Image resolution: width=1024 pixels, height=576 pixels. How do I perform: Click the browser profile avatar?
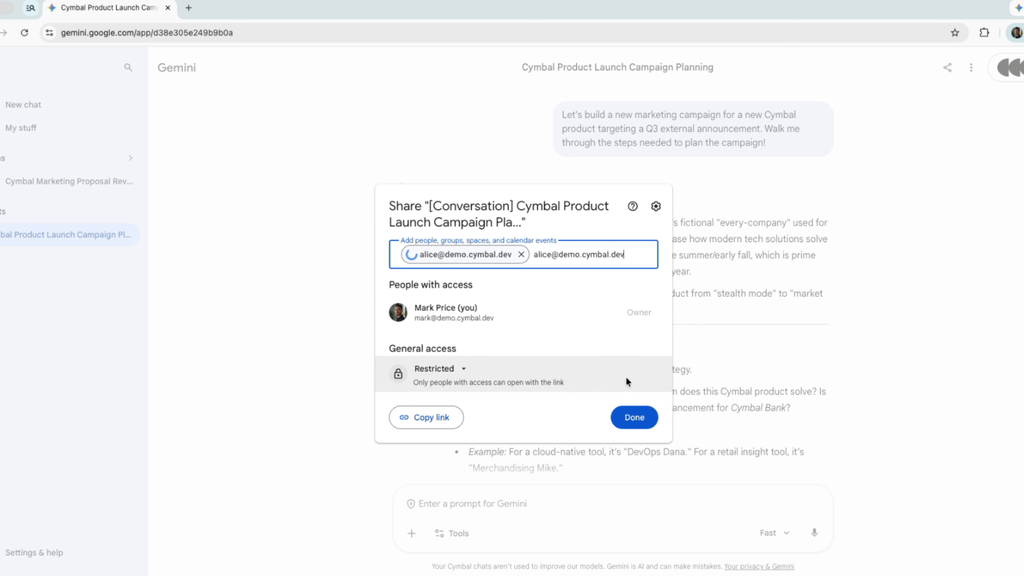[x=1016, y=33]
